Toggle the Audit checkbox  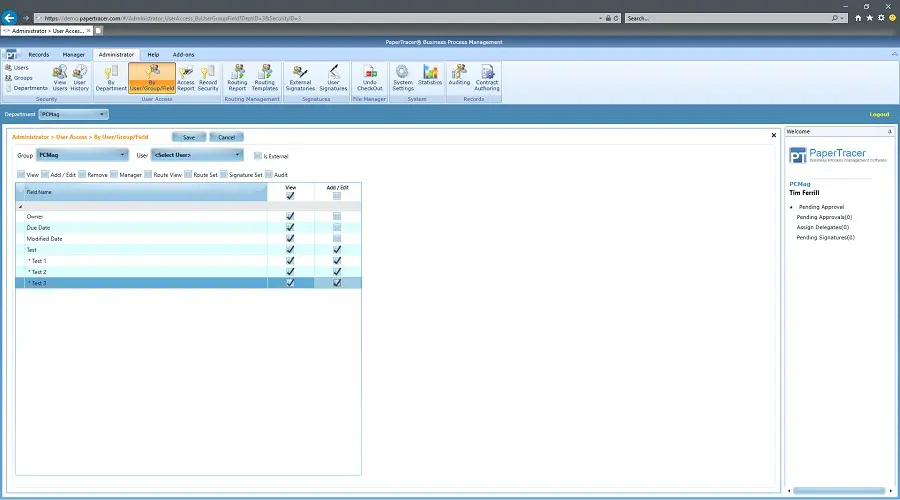coord(269,175)
